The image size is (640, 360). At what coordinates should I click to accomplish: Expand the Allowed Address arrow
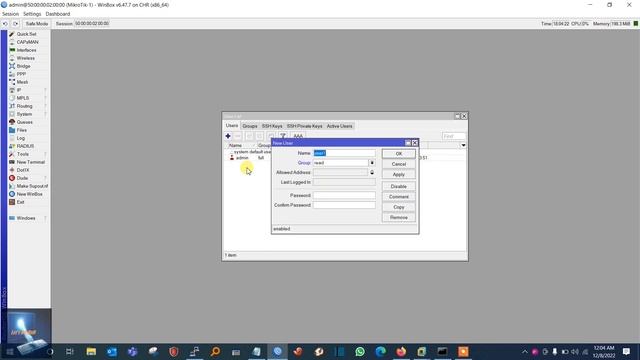point(372,173)
